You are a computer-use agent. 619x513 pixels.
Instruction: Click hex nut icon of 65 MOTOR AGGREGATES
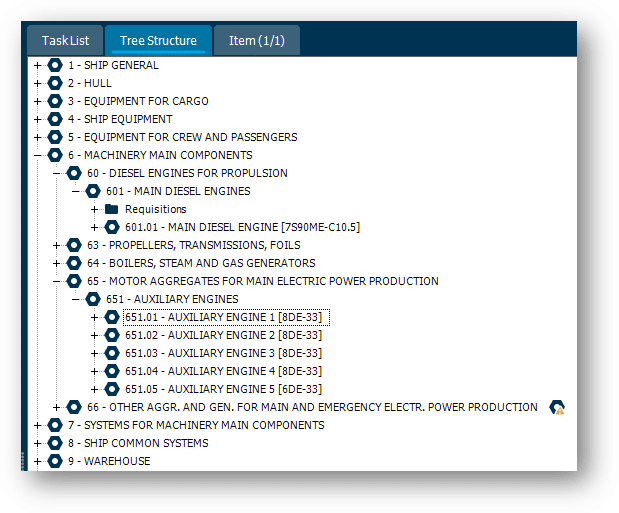pos(74,281)
